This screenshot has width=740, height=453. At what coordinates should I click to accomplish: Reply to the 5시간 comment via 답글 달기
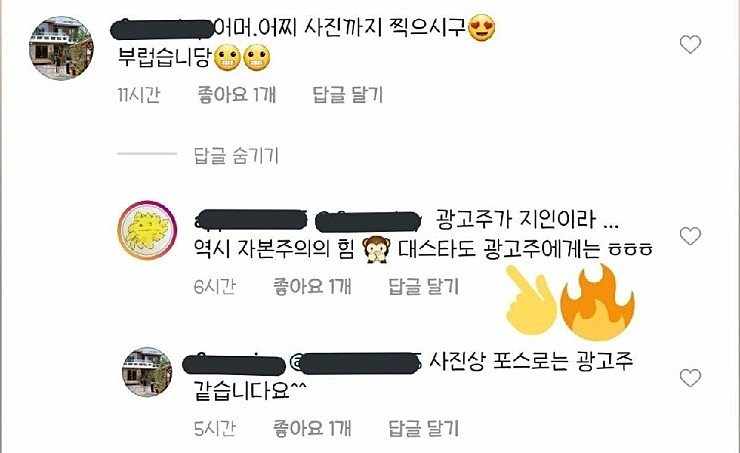pyautogui.click(x=424, y=428)
